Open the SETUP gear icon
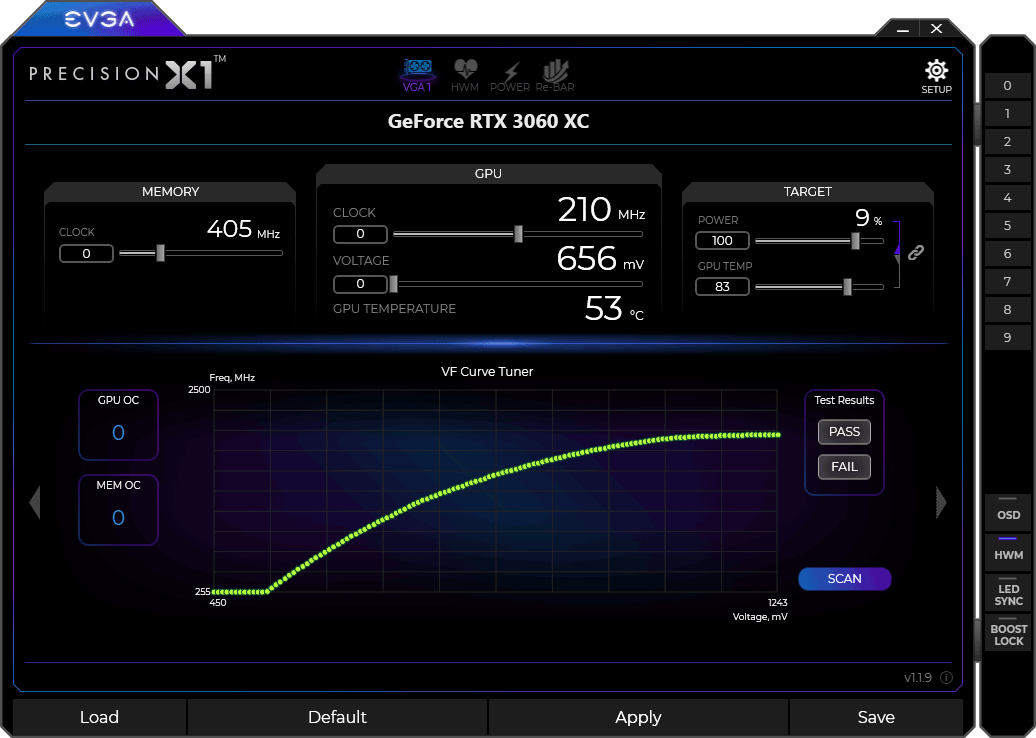The width and height of the screenshot is (1036, 738). pos(936,76)
